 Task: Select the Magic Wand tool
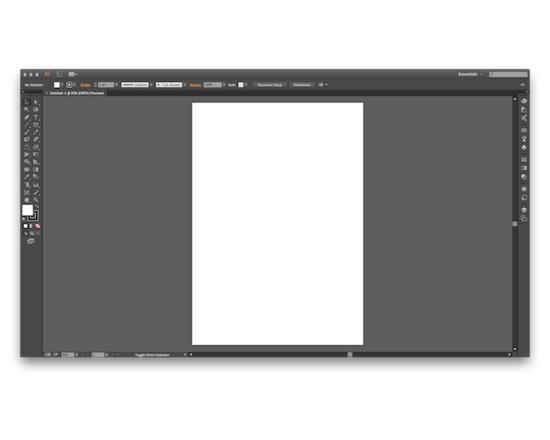[27, 109]
